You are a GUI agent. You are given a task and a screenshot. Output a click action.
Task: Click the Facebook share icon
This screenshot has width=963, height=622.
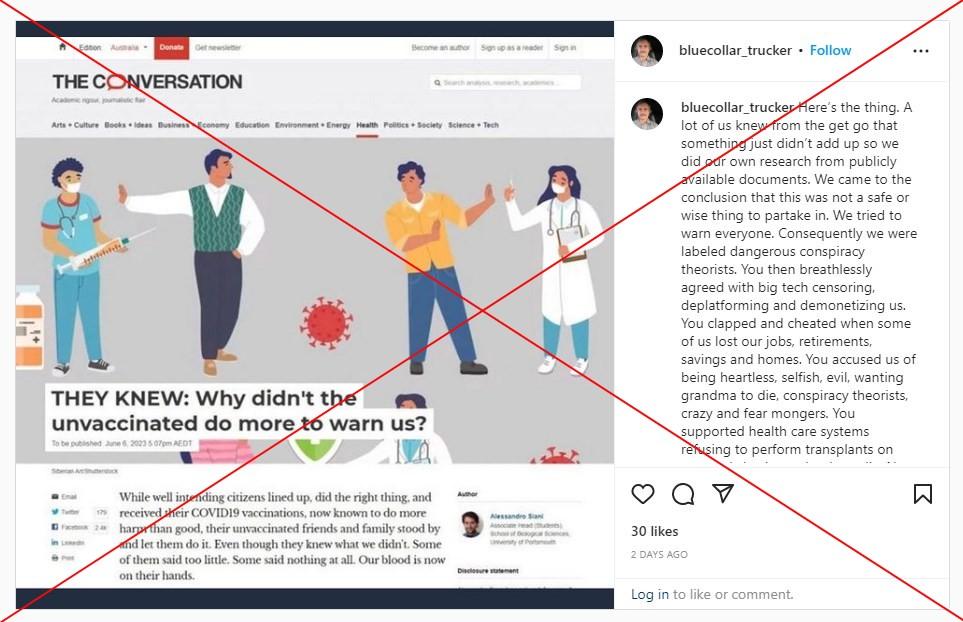55,527
